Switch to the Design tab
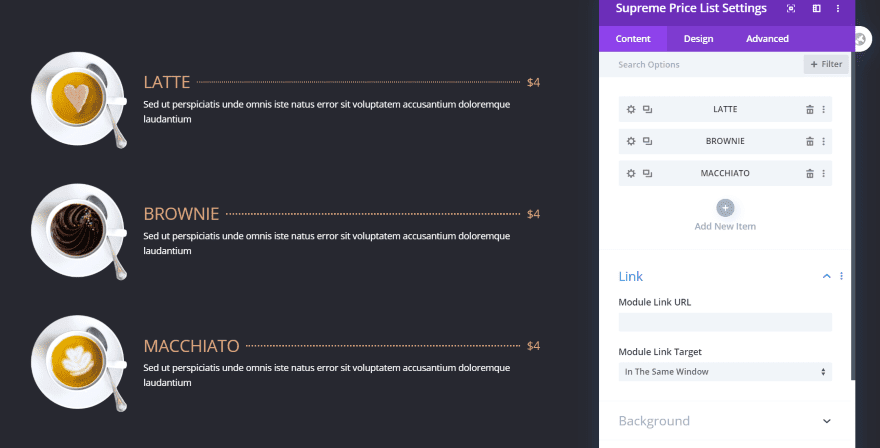The image size is (880, 448). tap(698, 39)
